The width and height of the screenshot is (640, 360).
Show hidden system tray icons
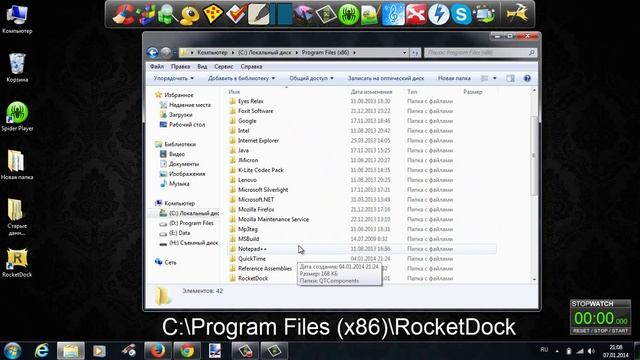pyautogui.click(x=557, y=351)
